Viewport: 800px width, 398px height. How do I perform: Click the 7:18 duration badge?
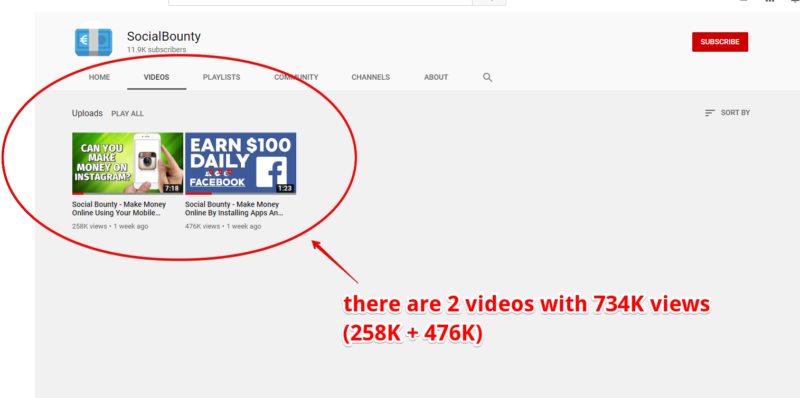tap(172, 188)
